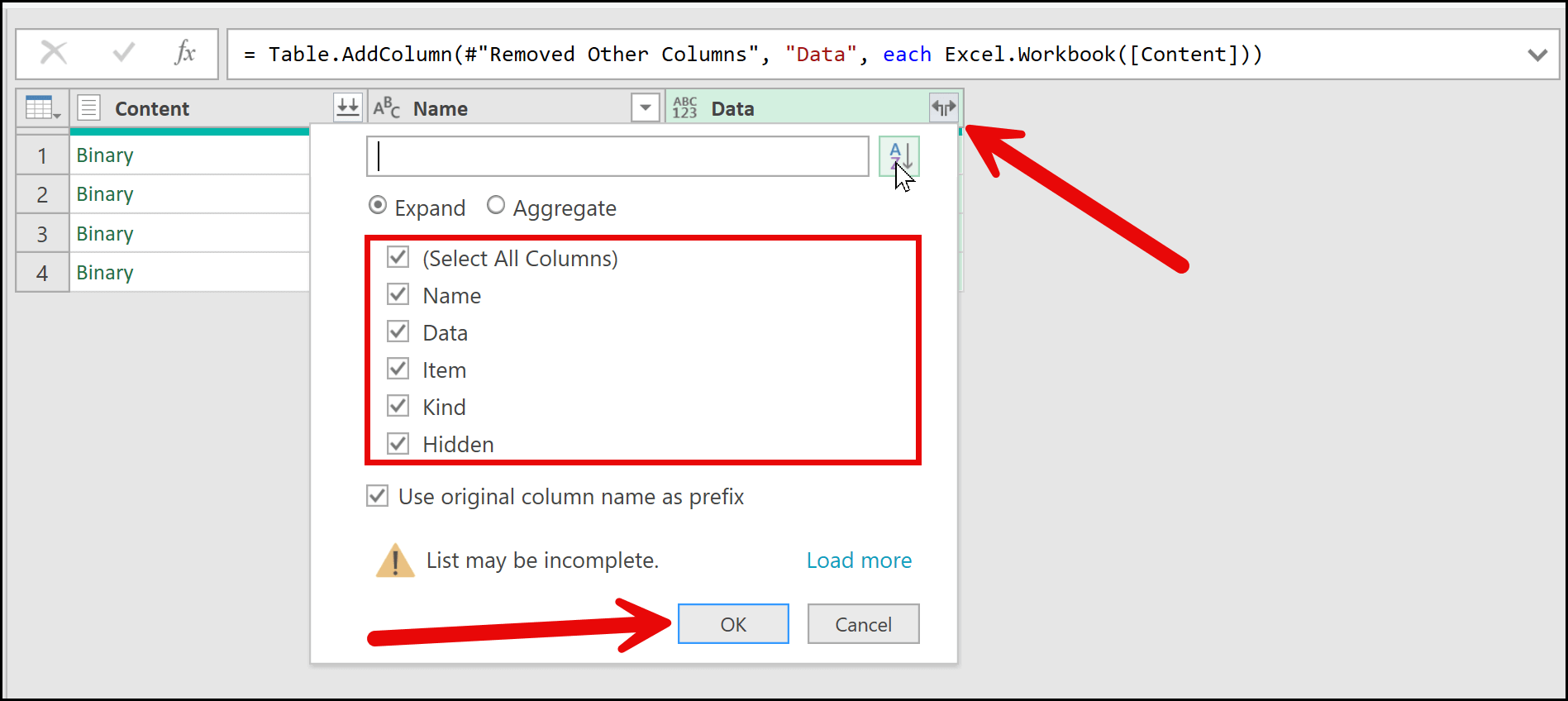This screenshot has height=701, width=1568.
Task: Select the Aggregate radio button
Action: click(496, 206)
